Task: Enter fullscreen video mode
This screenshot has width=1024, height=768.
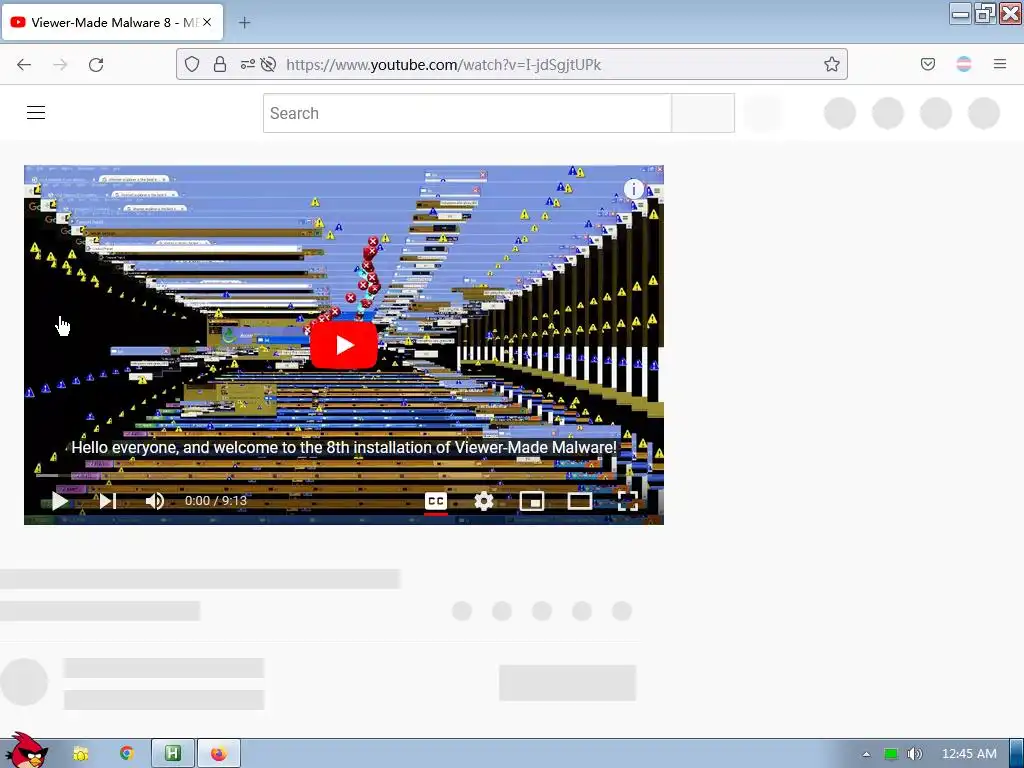Action: tap(628, 501)
